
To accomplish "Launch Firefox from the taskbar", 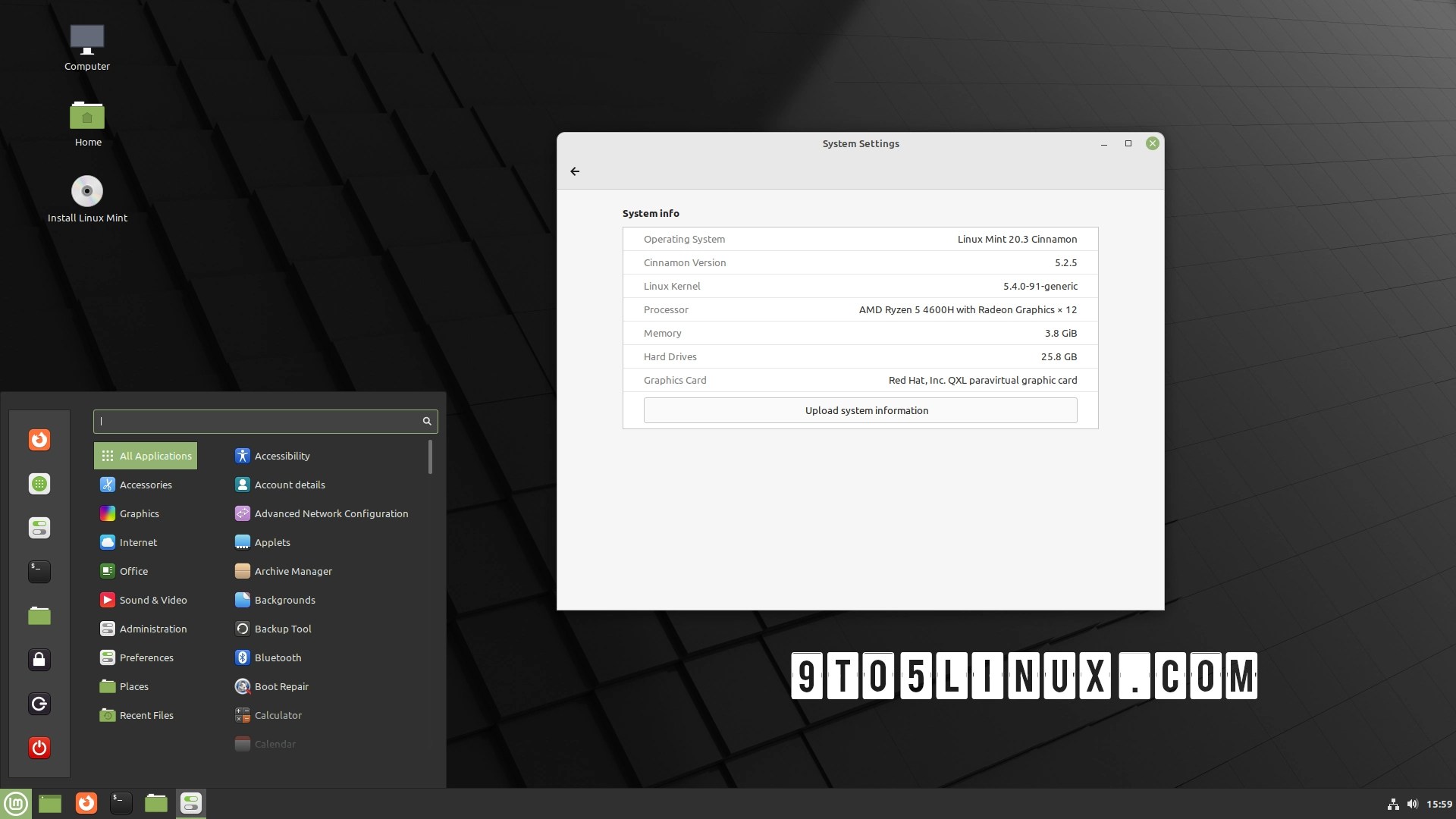I will 86,803.
